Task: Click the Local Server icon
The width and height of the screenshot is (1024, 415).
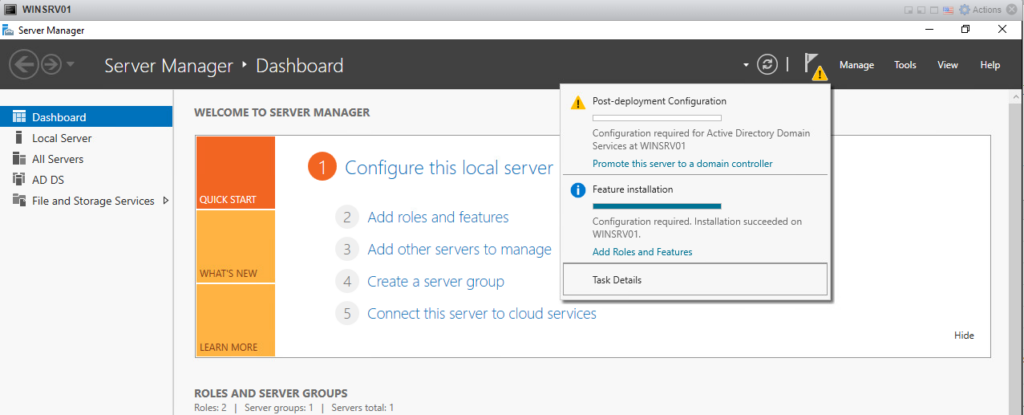Action: pos(19,138)
